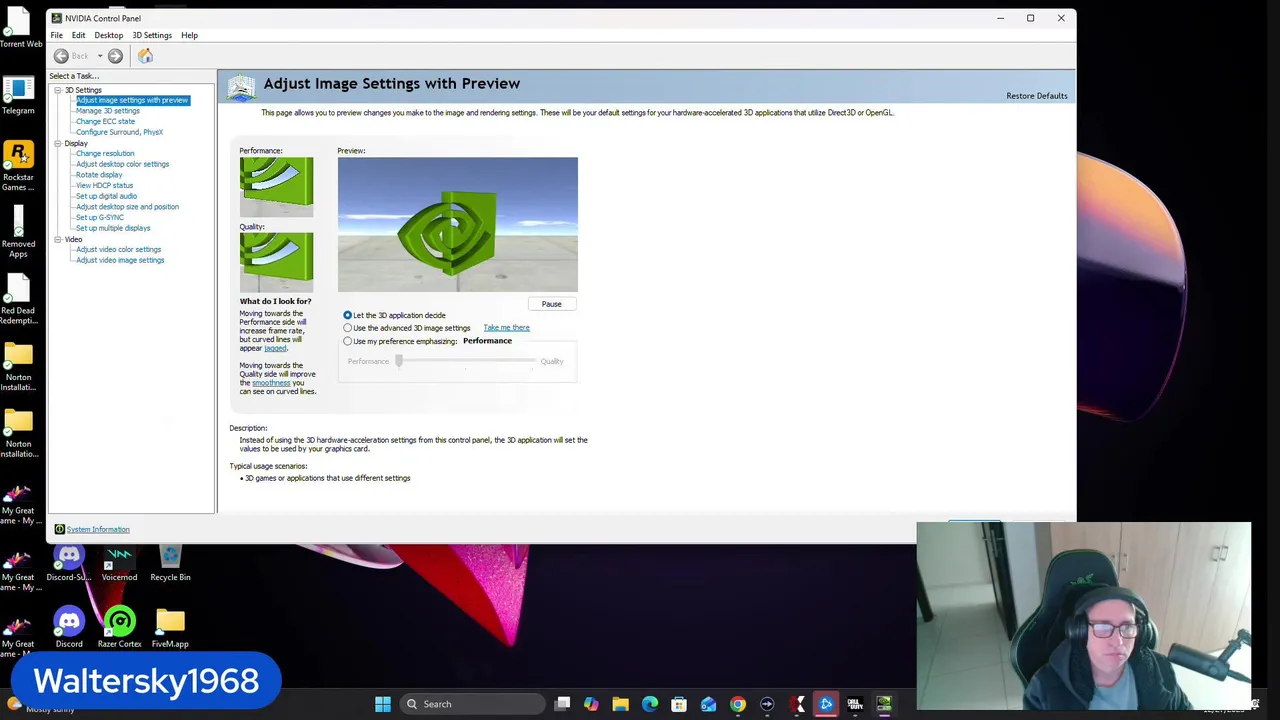Open Telegram desktop shortcut
This screenshot has width=1280, height=720.
click(18, 95)
